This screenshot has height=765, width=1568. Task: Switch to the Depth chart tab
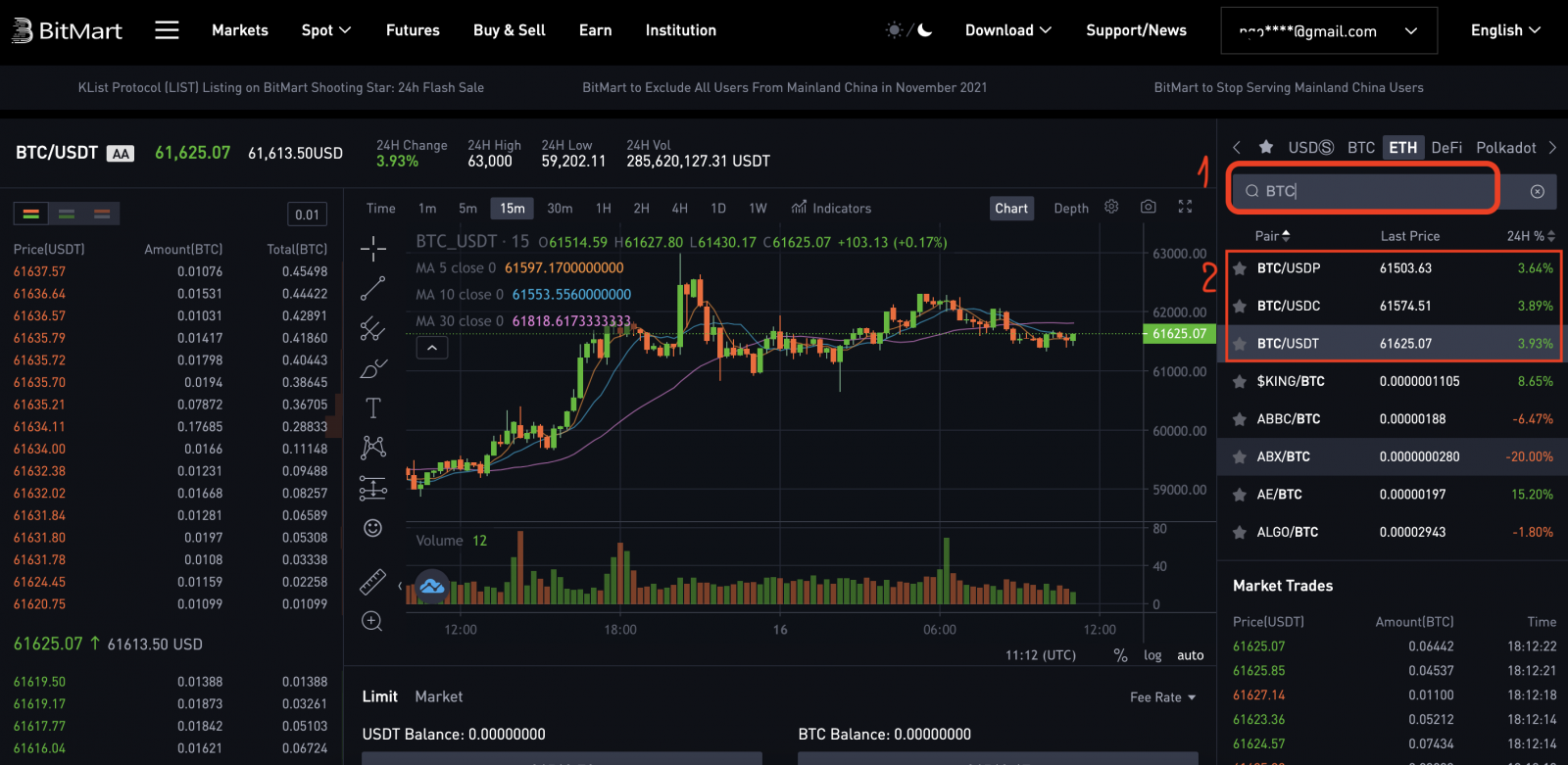click(1070, 209)
